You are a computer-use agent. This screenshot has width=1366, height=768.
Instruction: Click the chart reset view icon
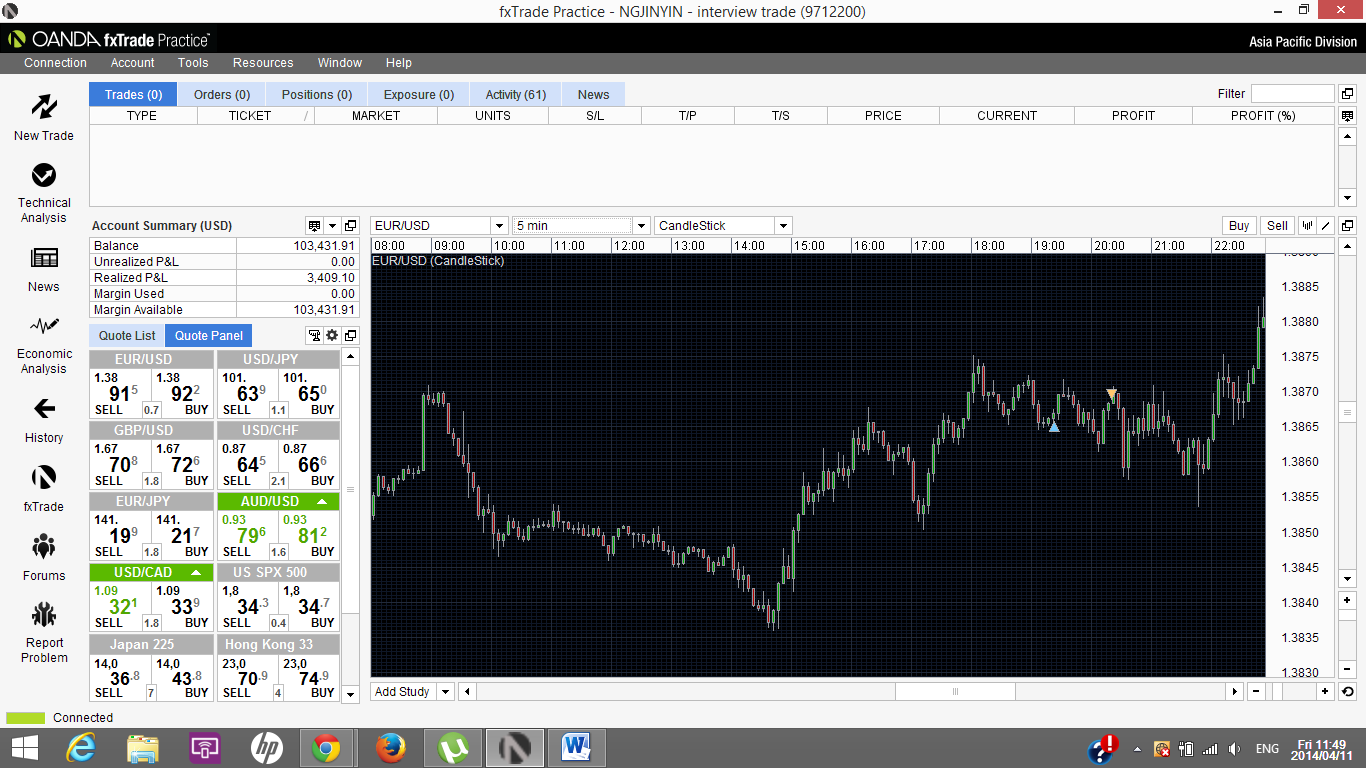tap(1348, 692)
